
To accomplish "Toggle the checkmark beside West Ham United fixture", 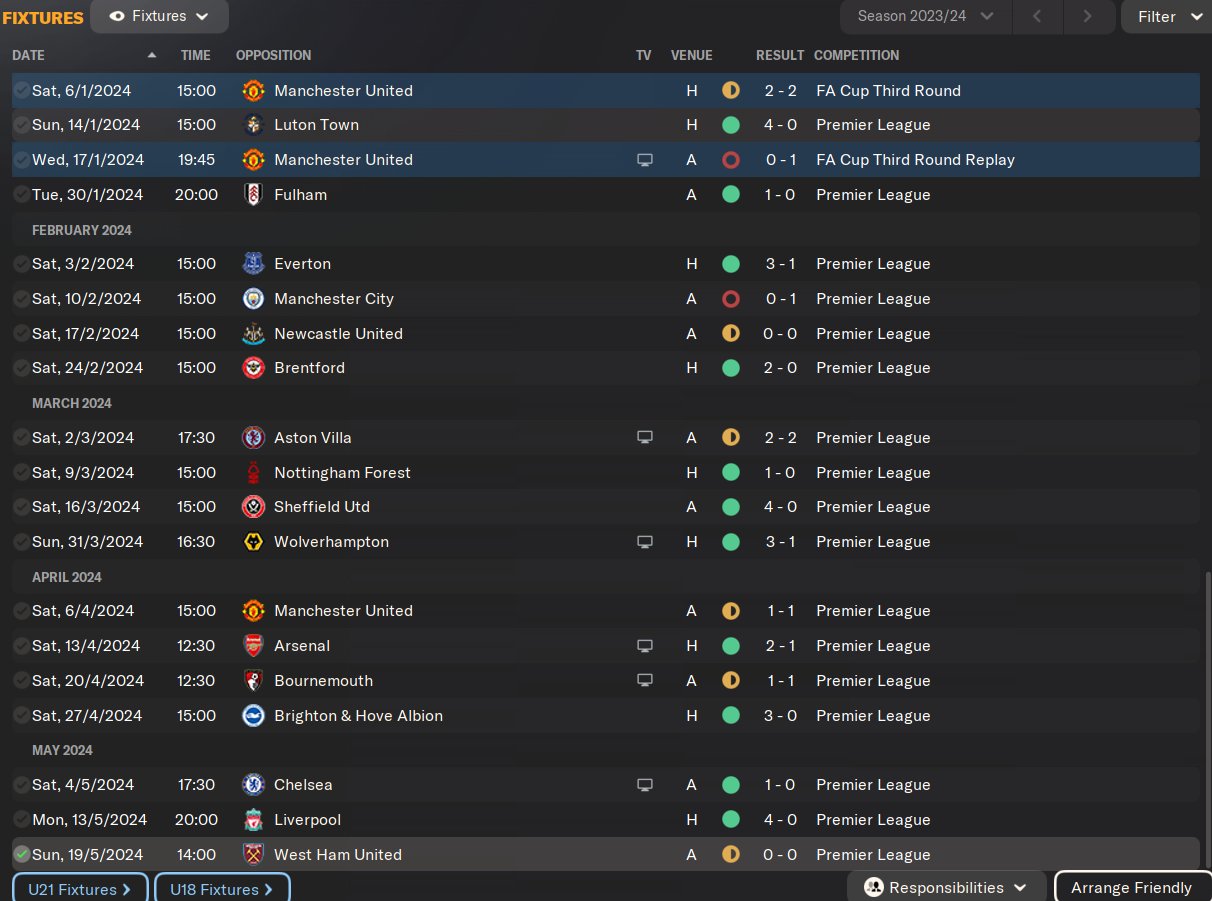I will tap(21, 855).
